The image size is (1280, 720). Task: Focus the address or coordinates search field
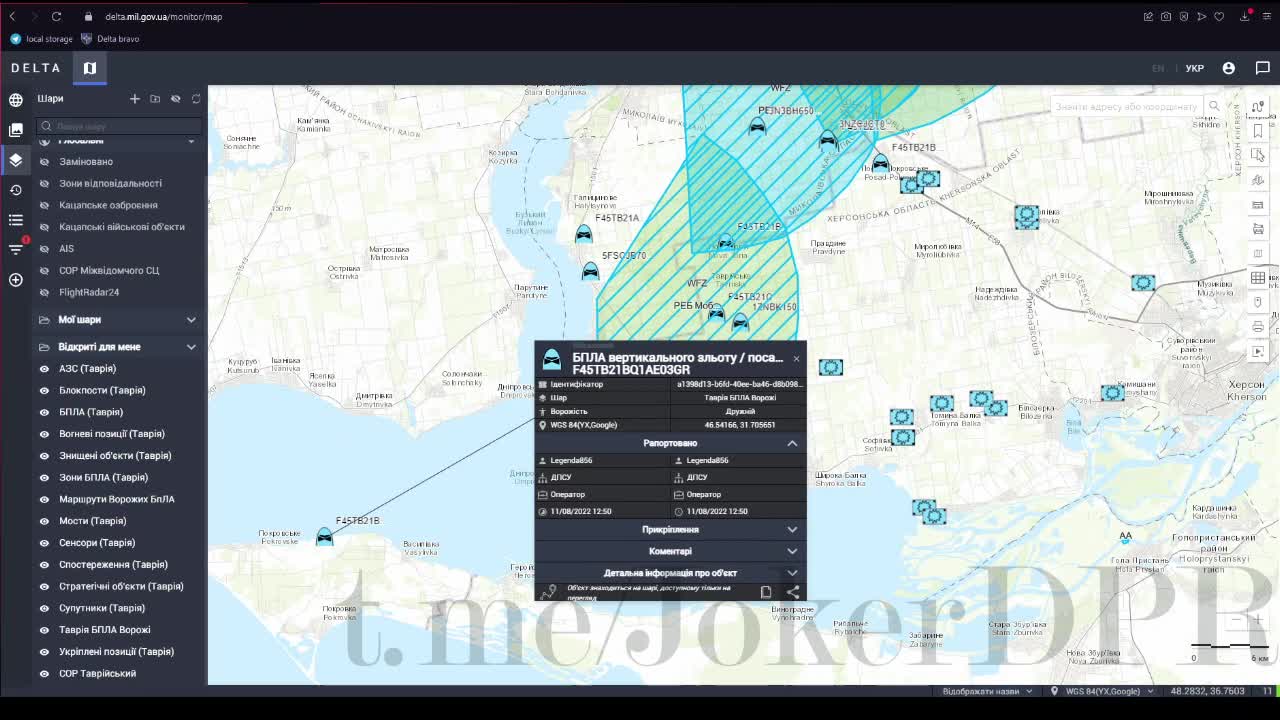point(1126,106)
